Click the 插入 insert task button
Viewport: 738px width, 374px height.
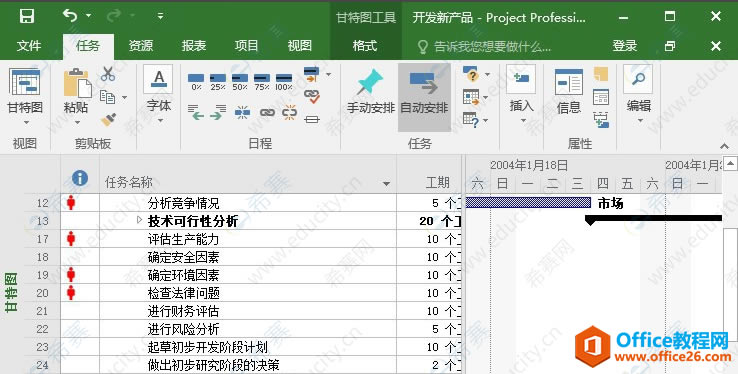pos(521,94)
